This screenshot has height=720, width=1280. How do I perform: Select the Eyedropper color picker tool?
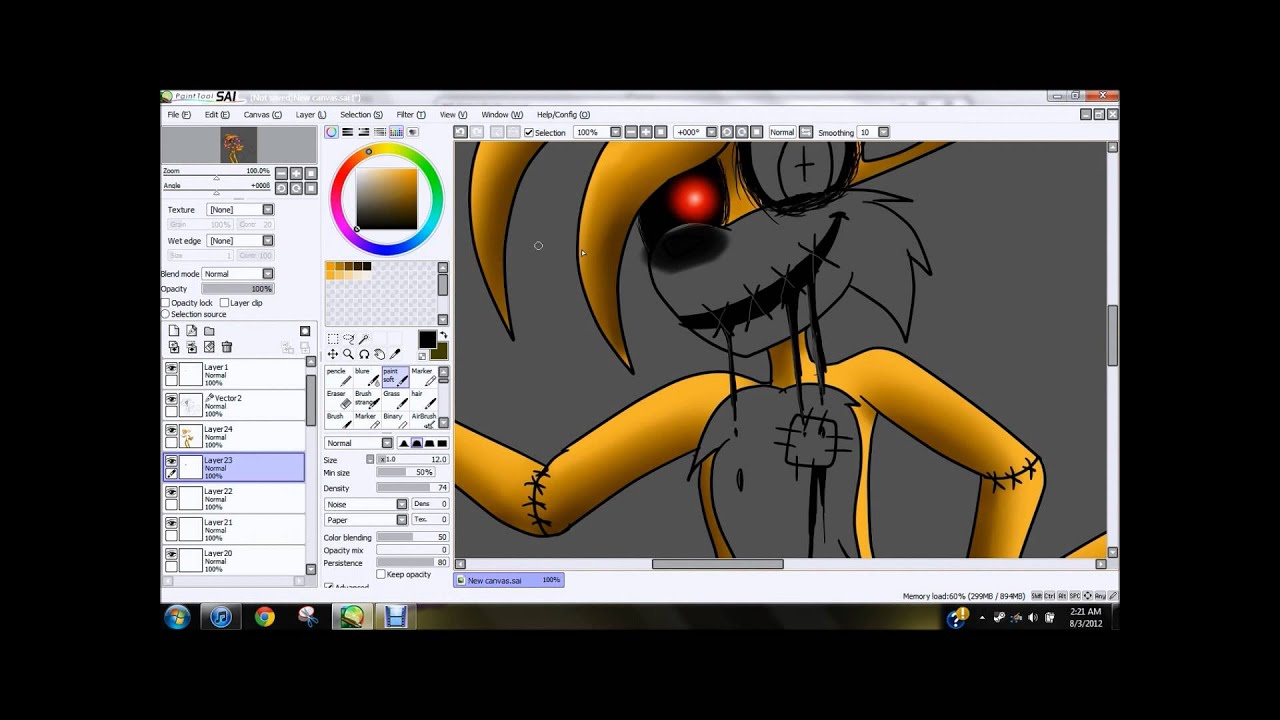tap(395, 354)
